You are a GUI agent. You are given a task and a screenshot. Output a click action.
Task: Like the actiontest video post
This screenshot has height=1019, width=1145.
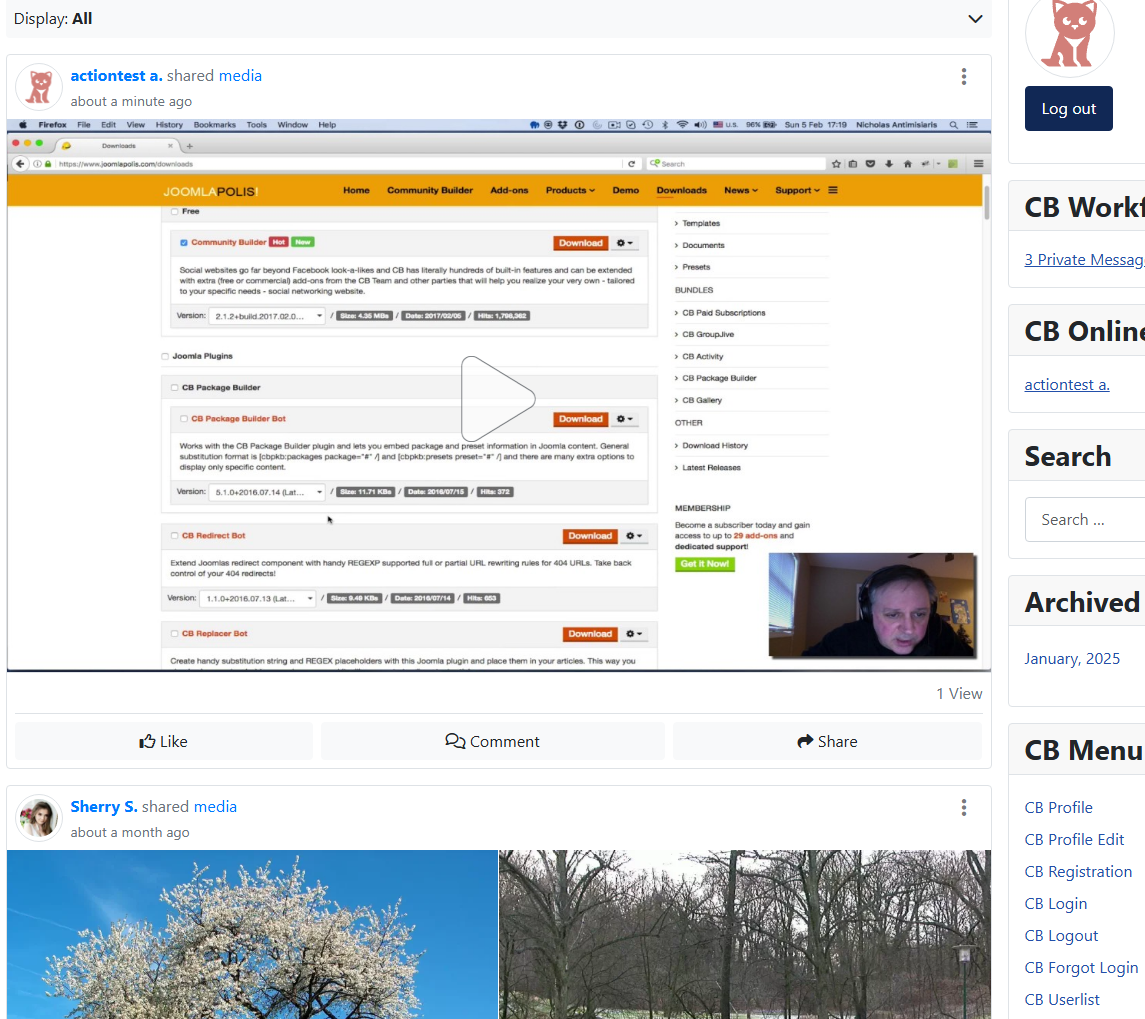pos(164,741)
